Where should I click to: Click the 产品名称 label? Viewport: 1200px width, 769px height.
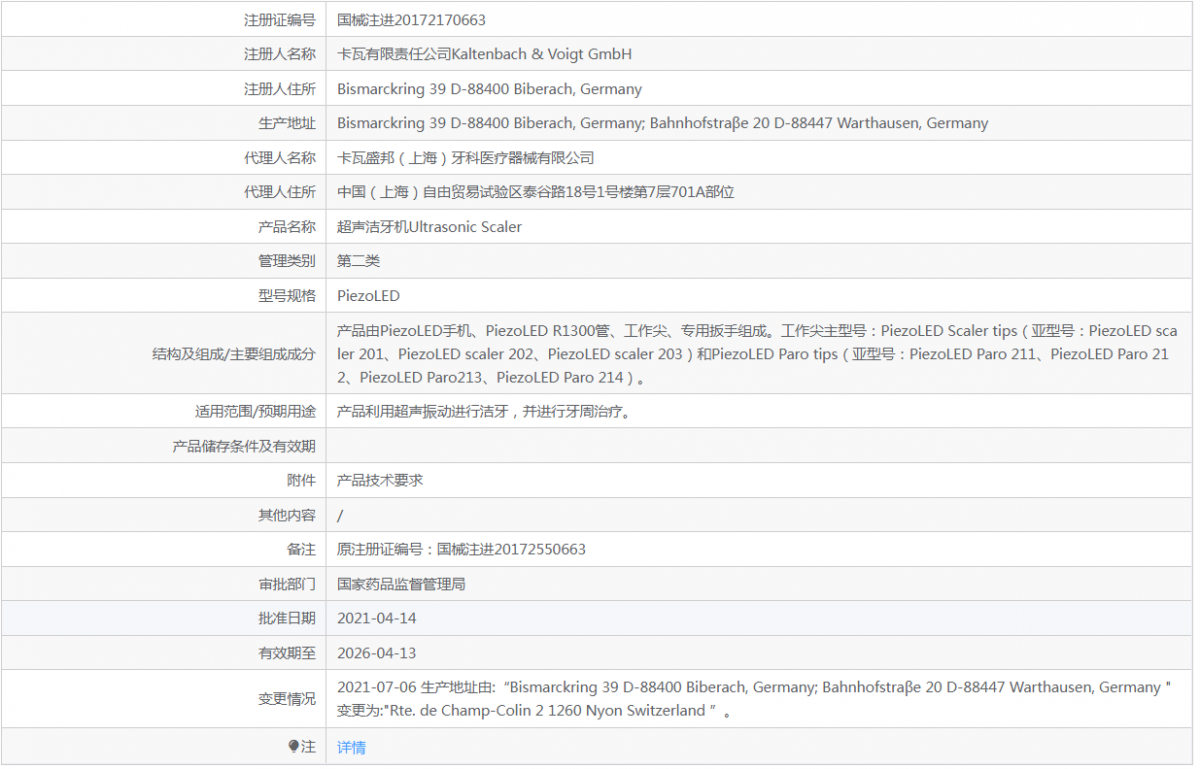point(287,227)
